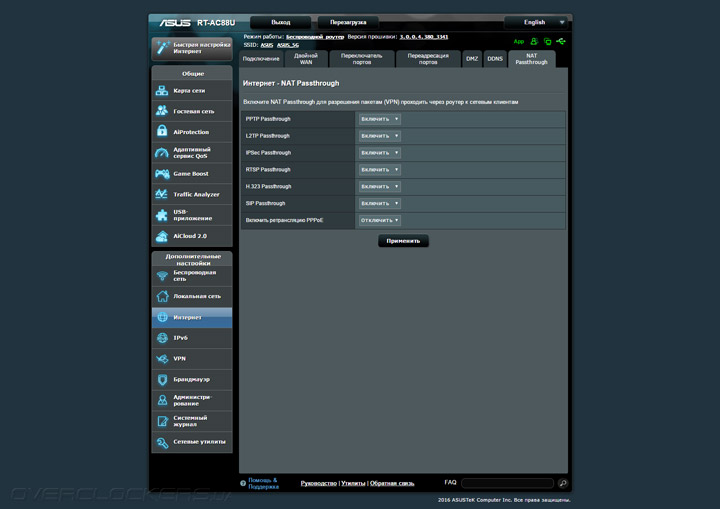This screenshot has width=720, height=509.
Task: Switch to the Переключатель портов tab
Action: [x=362, y=59]
